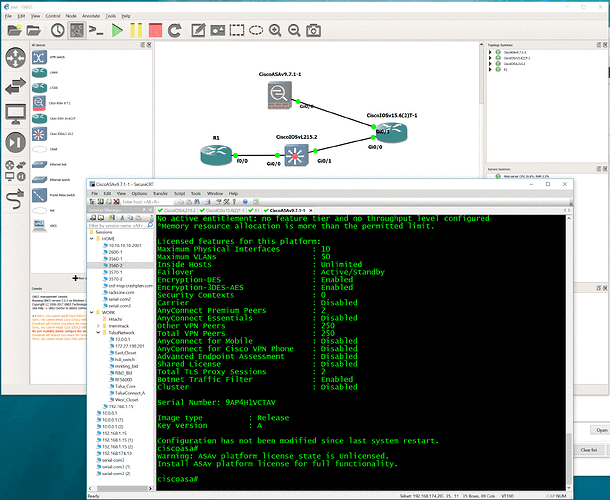The image size is (610, 500).
Task: Select the Tulsa_Core session entry
Action: pyautogui.click(x=125, y=386)
